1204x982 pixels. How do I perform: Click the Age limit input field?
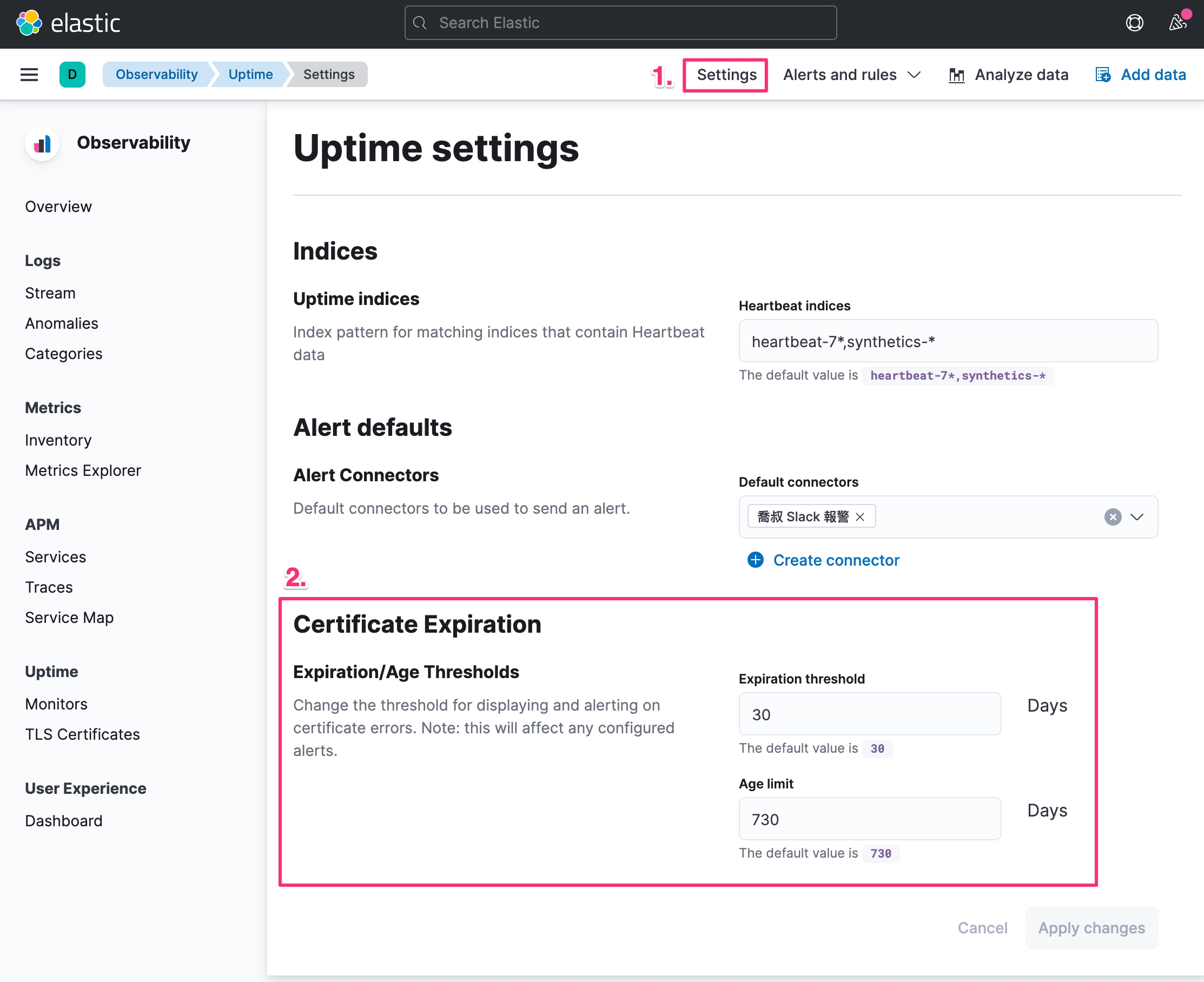870,819
